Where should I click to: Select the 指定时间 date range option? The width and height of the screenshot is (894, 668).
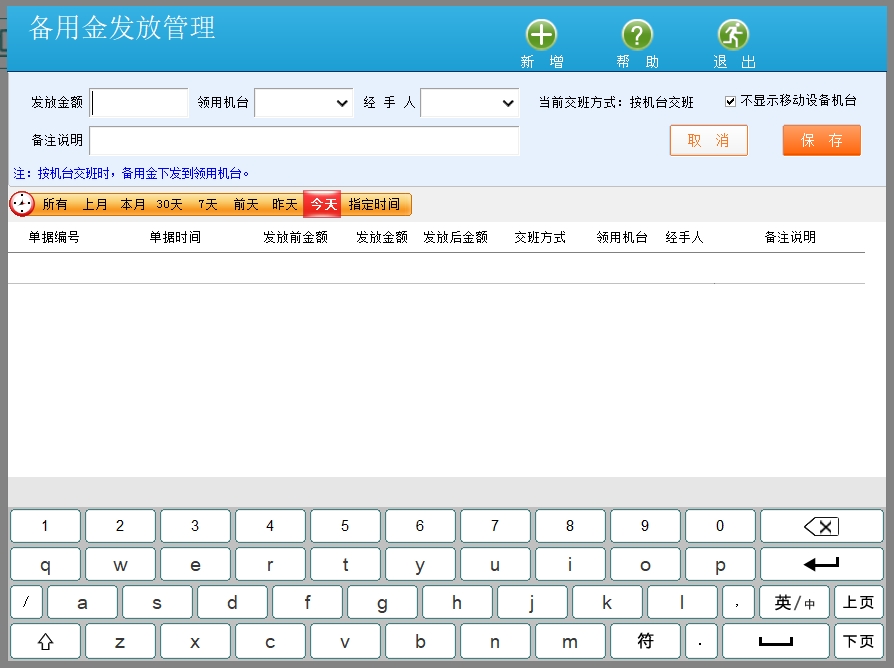pyautogui.click(x=374, y=204)
